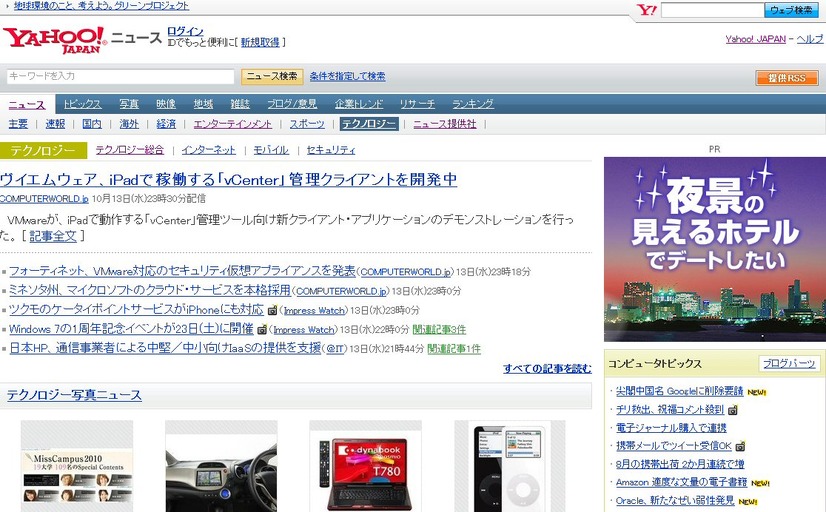The image size is (826, 512).
Task: Open iPod photo thumbnail
Action: [x=510, y=466]
